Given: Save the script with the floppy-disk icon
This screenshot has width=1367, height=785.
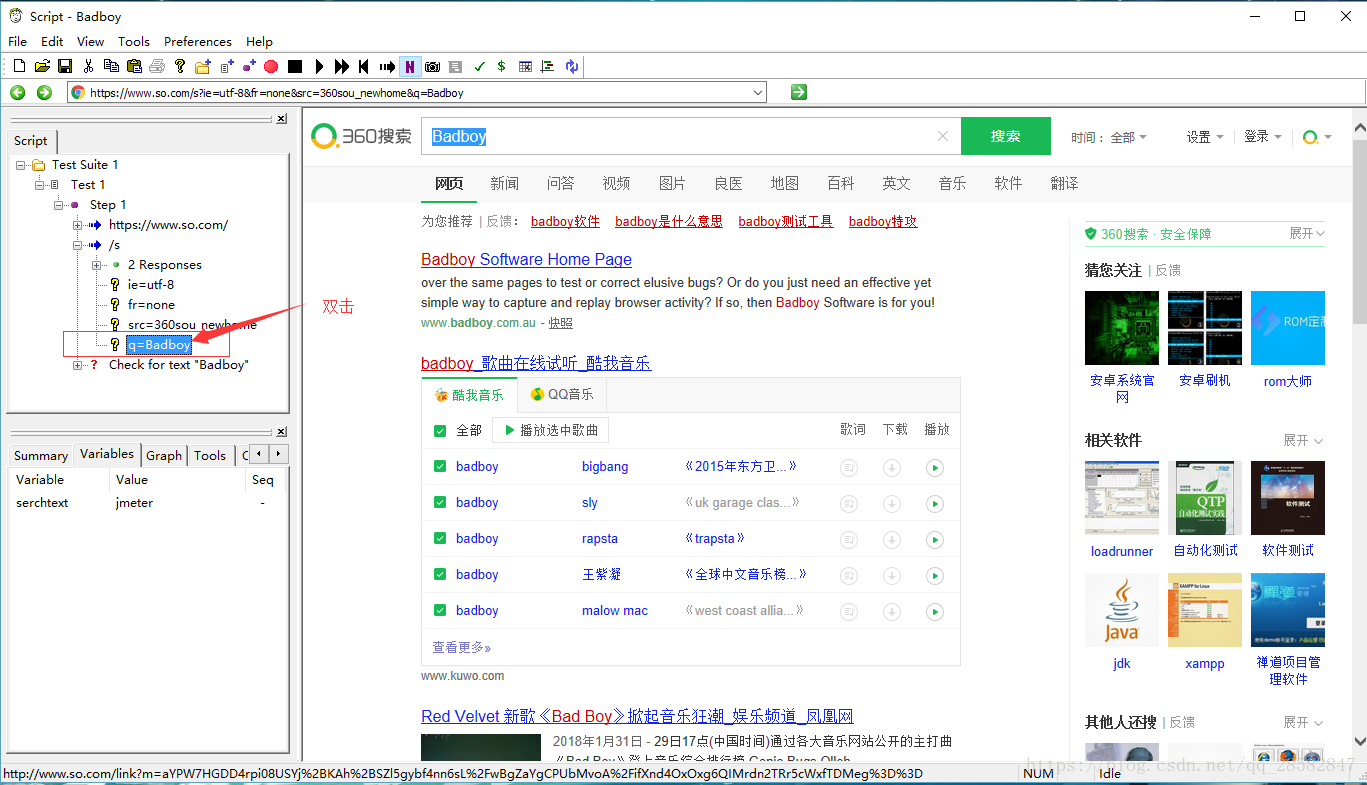Looking at the screenshot, I should (65, 66).
